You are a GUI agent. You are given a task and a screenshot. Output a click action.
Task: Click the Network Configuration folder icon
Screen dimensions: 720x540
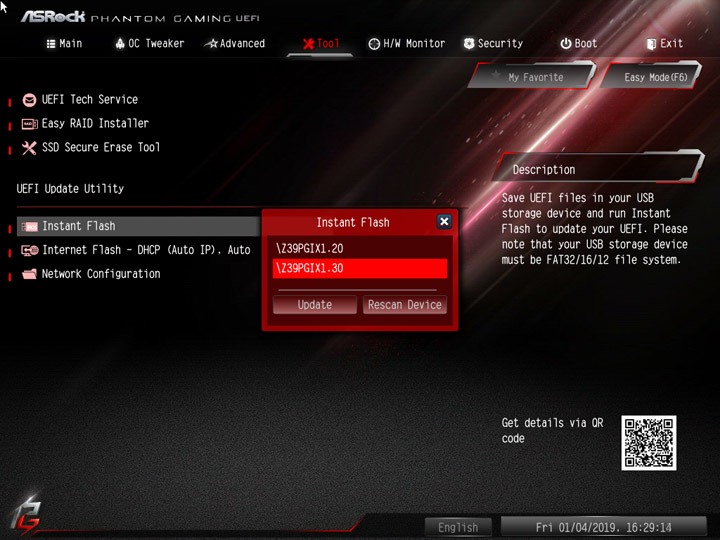click(x=29, y=274)
